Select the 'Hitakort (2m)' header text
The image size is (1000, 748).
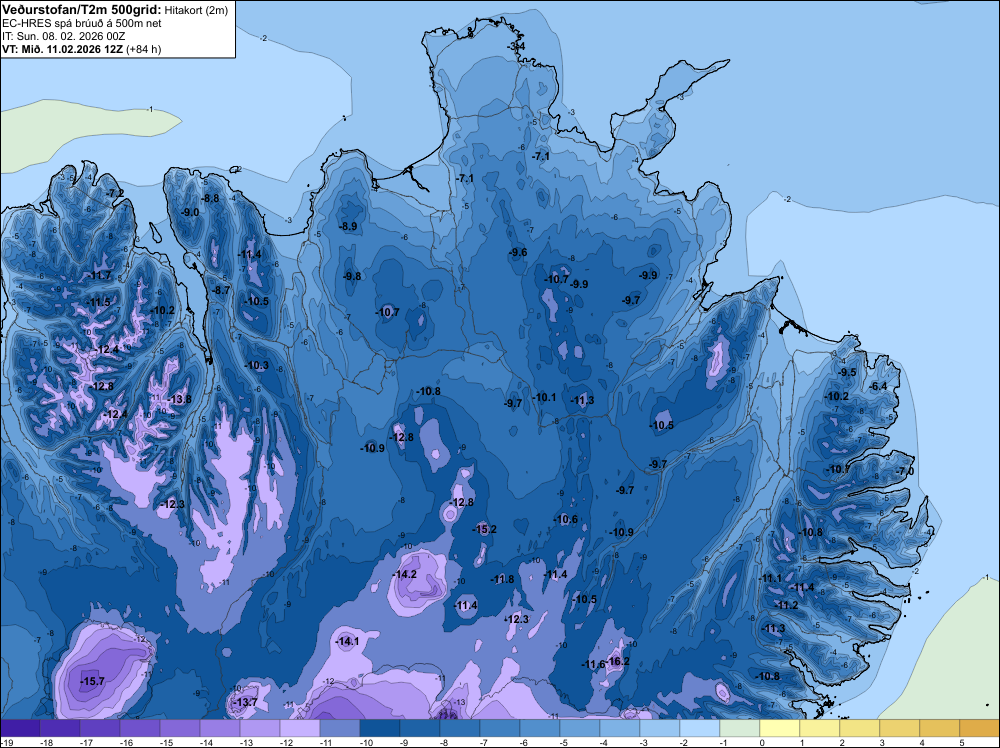coord(196,10)
